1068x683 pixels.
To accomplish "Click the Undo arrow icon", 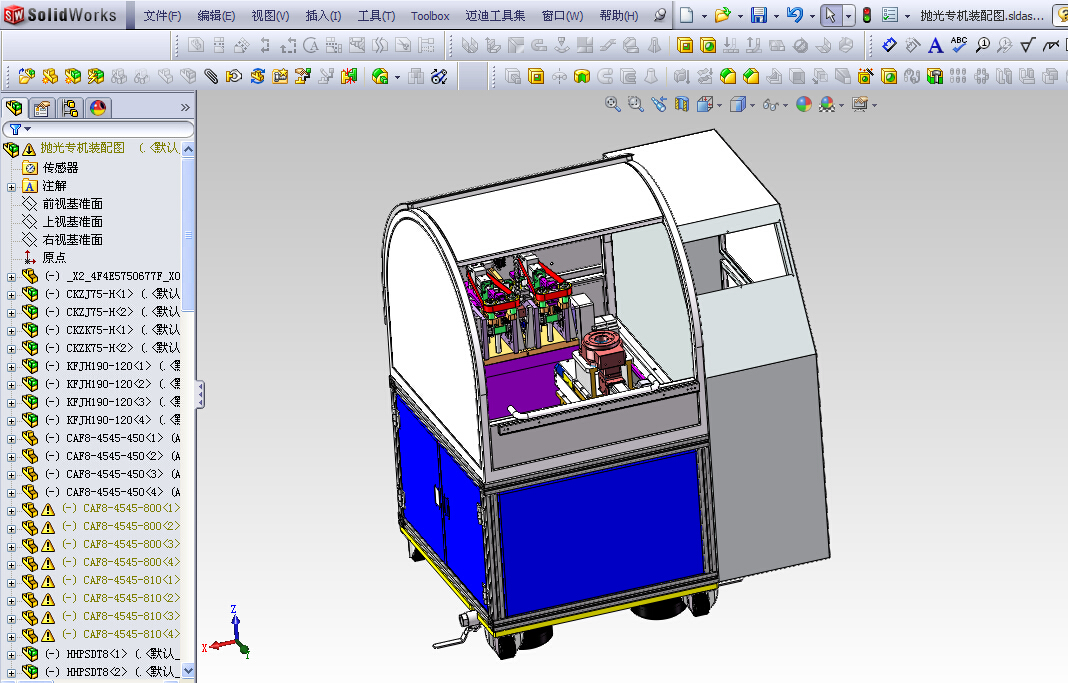I will [x=794, y=15].
